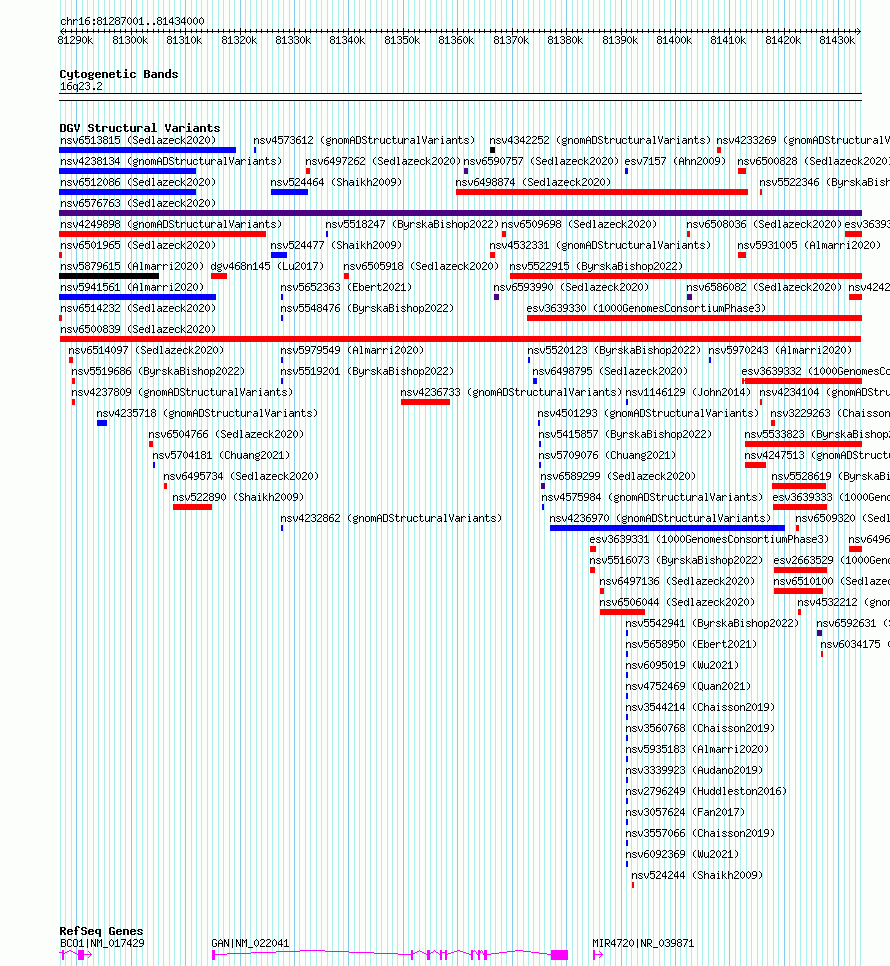Select nsv524244 (Shaikh2009) label
890x966 pixels.
[697, 875]
